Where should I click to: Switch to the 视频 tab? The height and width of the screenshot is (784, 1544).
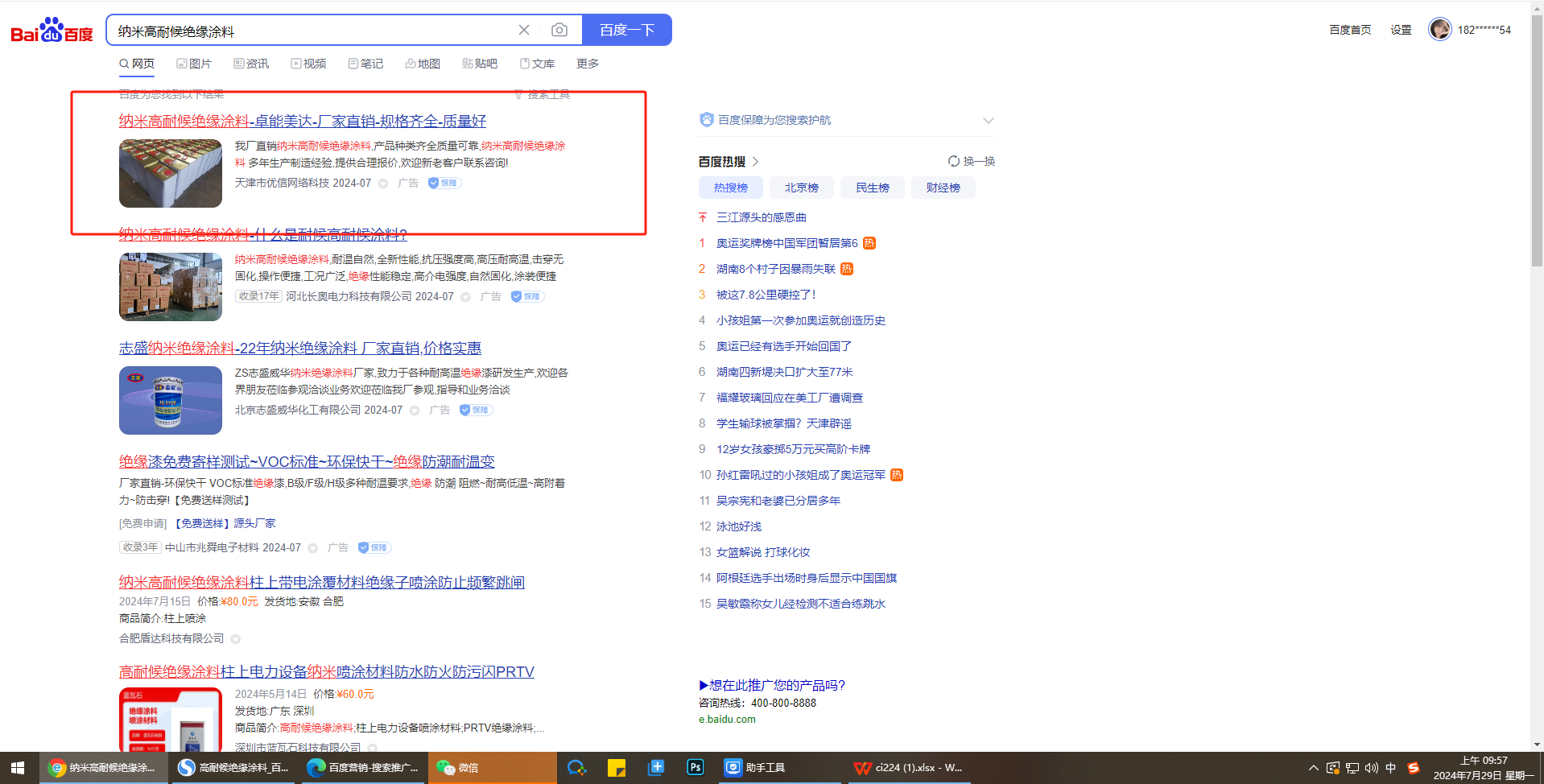point(308,64)
